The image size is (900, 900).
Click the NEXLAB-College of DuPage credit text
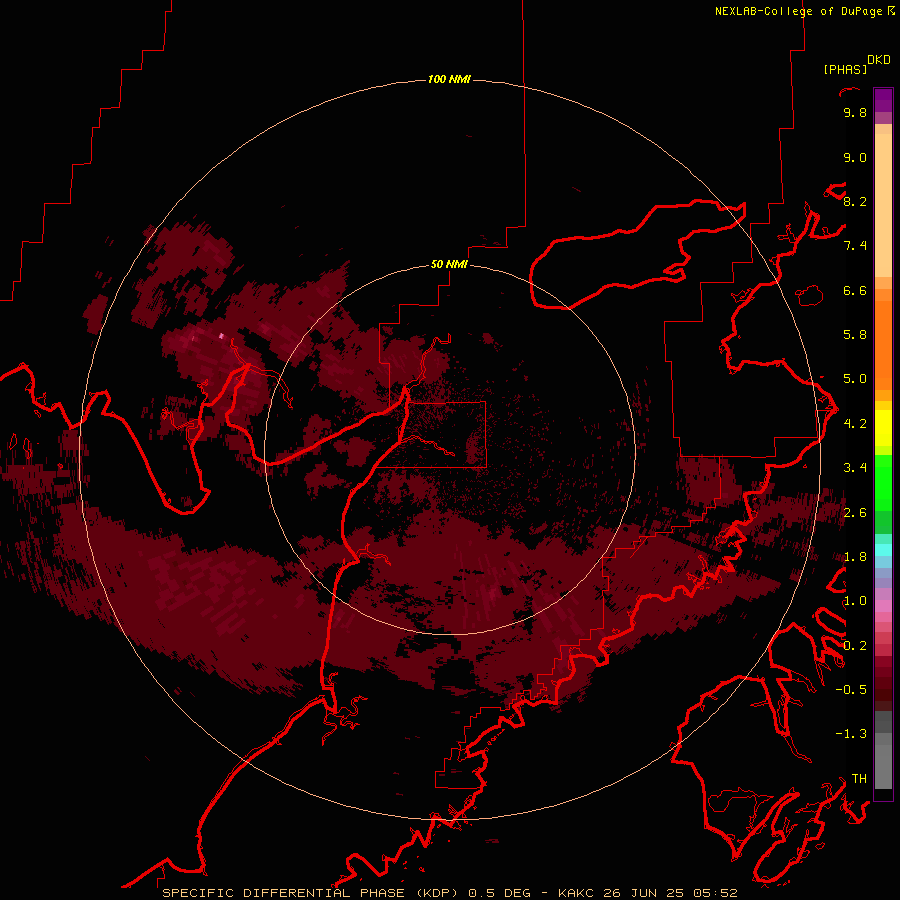798,11
